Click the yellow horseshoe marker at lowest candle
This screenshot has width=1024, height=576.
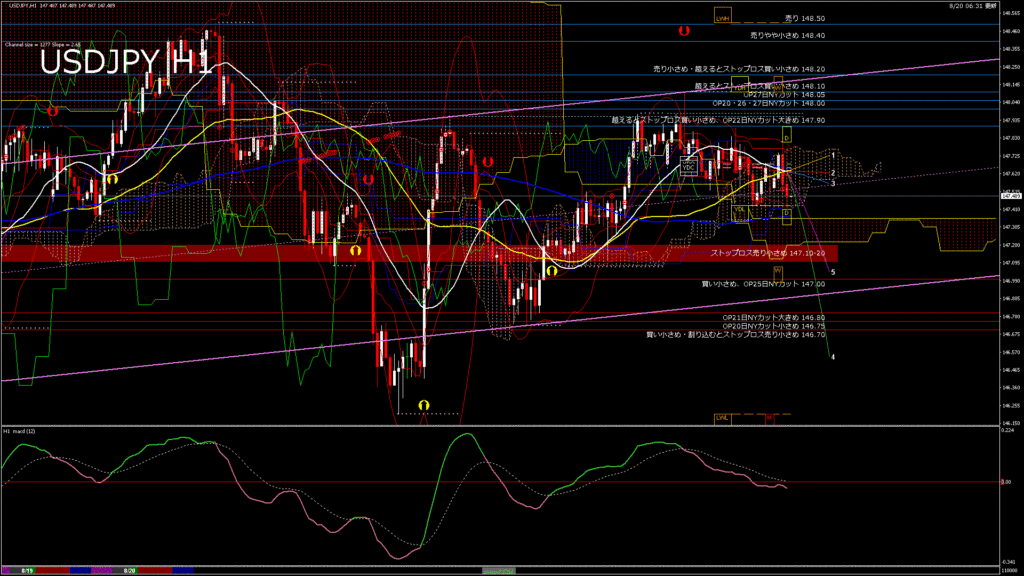(x=424, y=404)
